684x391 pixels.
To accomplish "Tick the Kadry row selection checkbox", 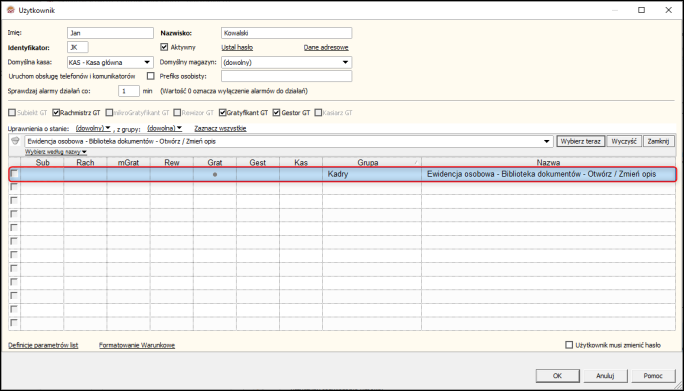I will (14, 174).
